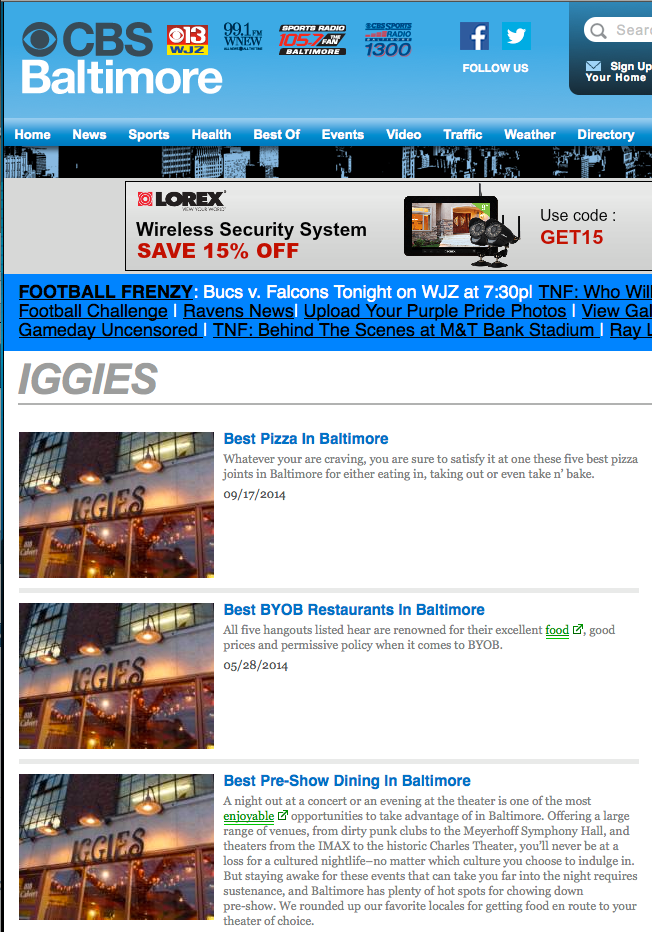Click the newsletter sign up envelope icon
Viewport: 652px width, 932px height.
593,66
